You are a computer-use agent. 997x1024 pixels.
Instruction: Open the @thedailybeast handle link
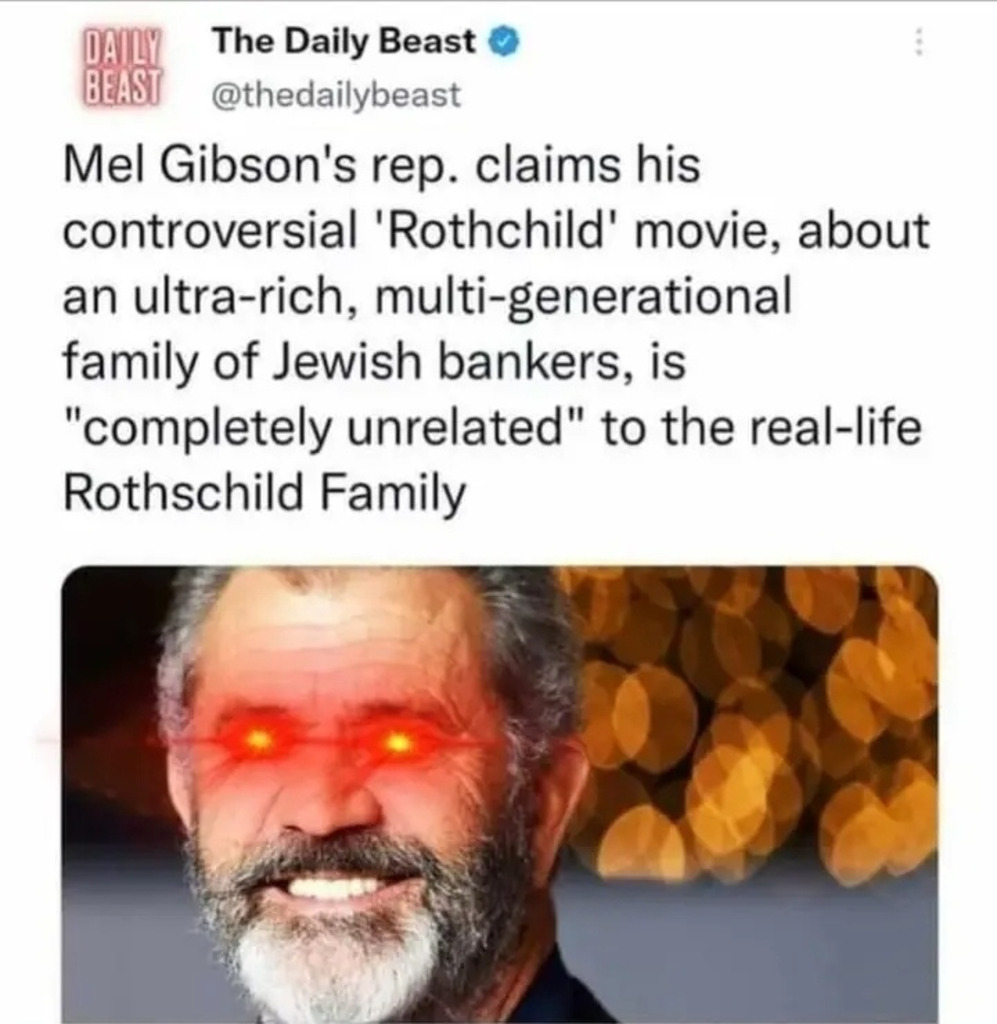[337, 95]
